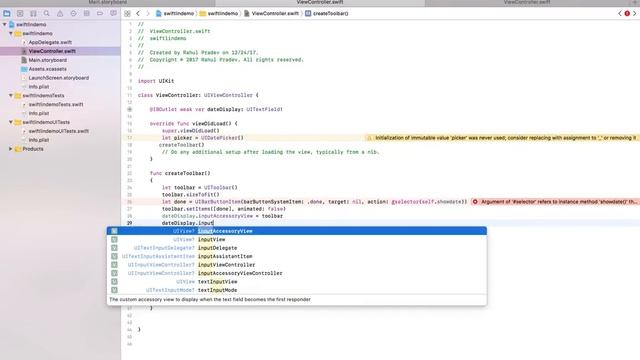Open the Project navigator folder icon

7,13
